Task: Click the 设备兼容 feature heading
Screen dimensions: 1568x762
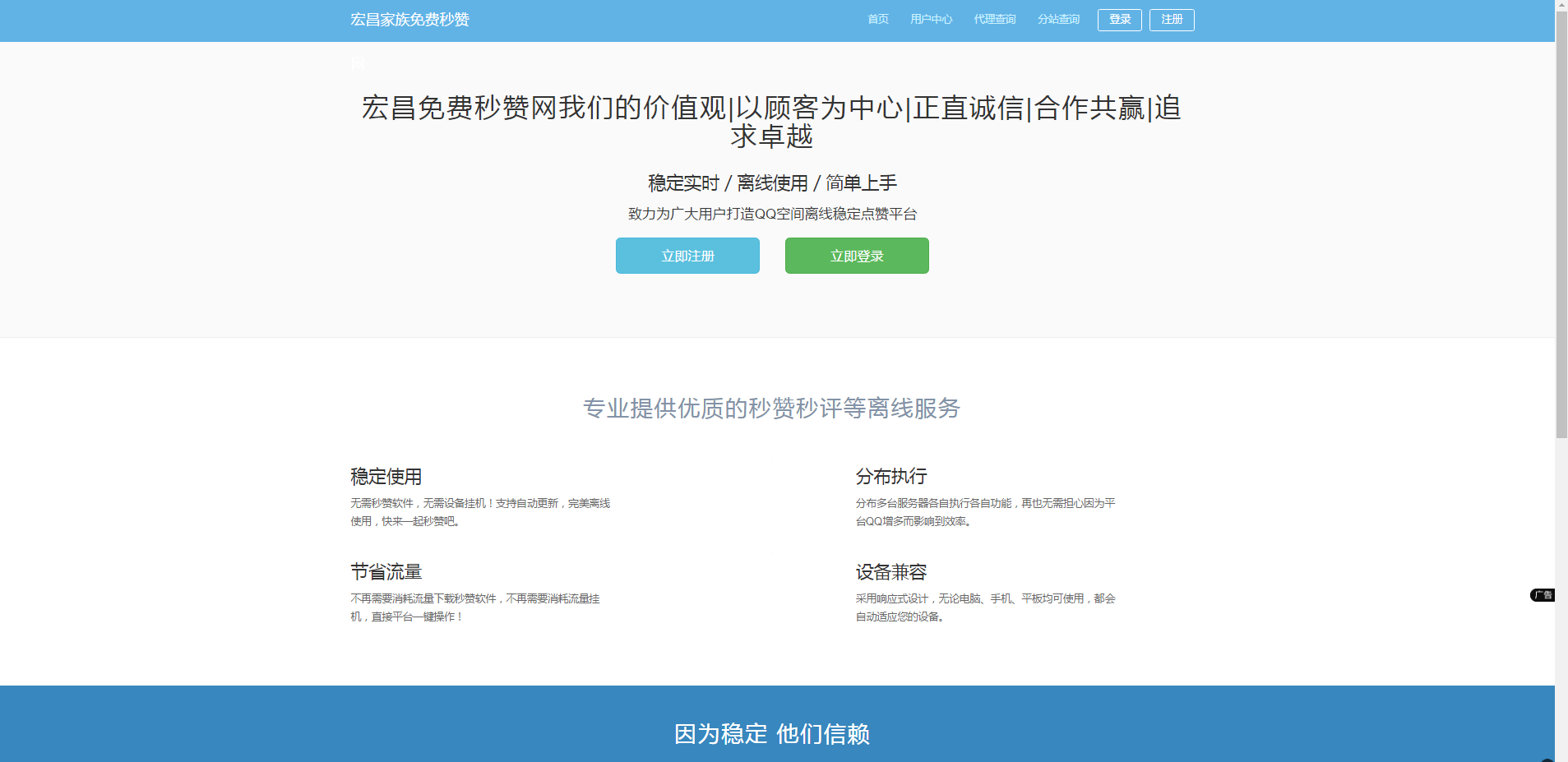Action: (x=891, y=572)
